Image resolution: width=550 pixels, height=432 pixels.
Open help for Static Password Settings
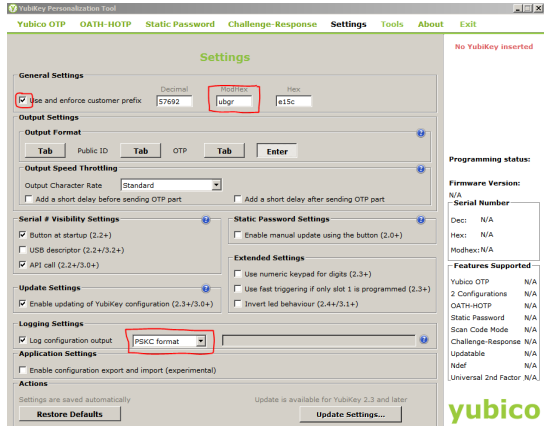[x=421, y=220]
